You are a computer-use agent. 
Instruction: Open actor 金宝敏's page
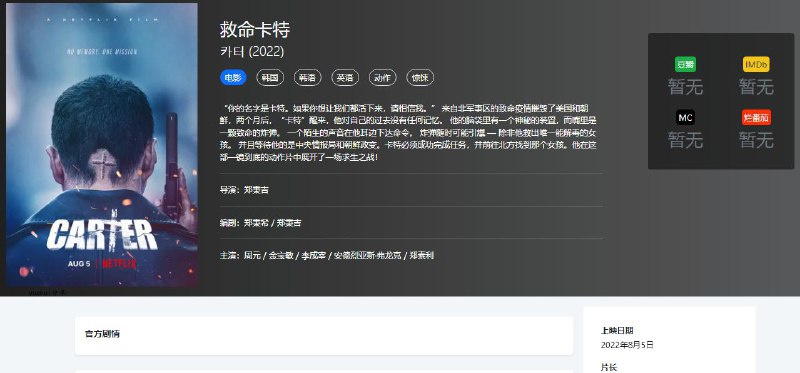pos(282,256)
